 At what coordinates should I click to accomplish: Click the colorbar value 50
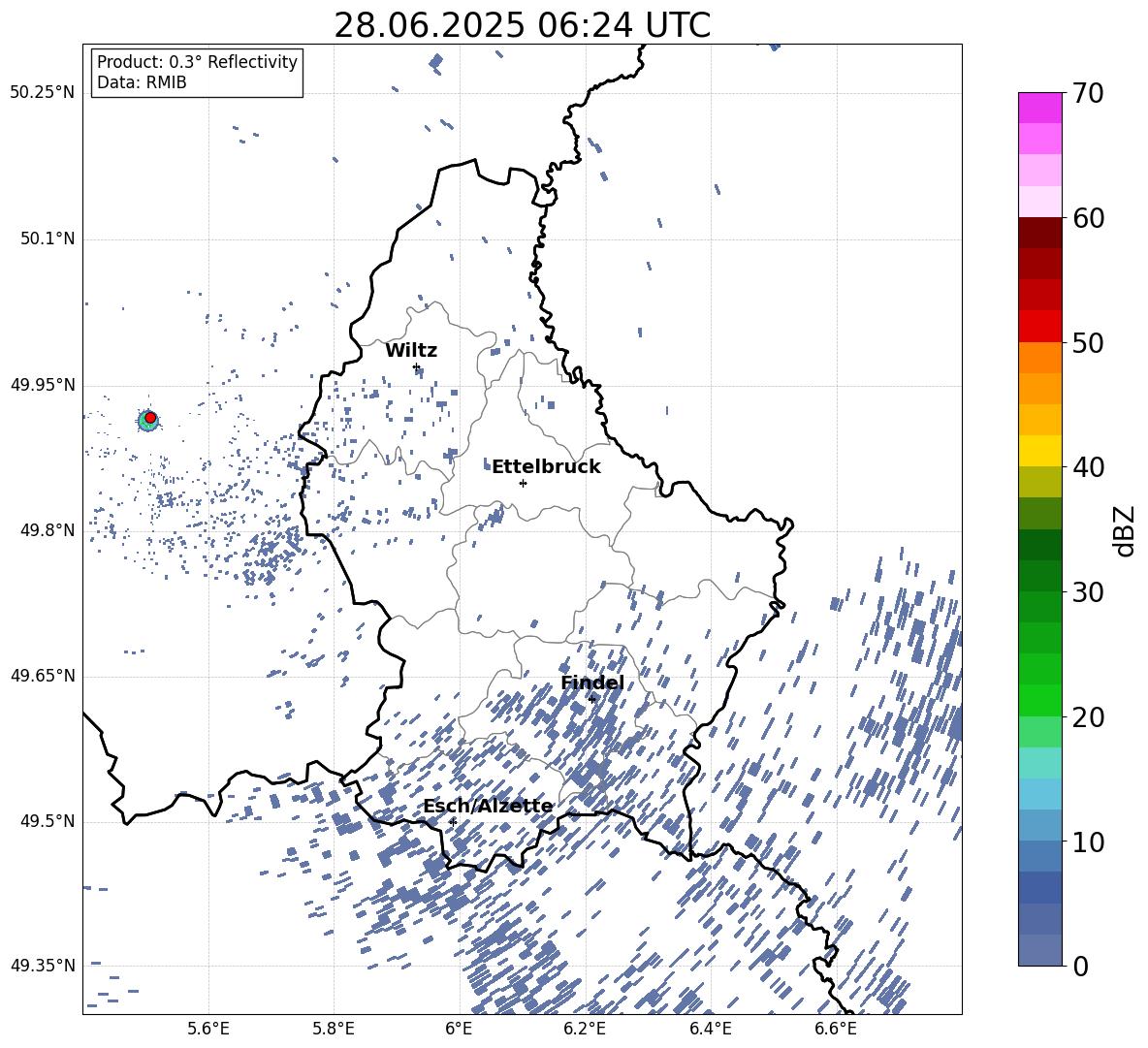[1088, 342]
